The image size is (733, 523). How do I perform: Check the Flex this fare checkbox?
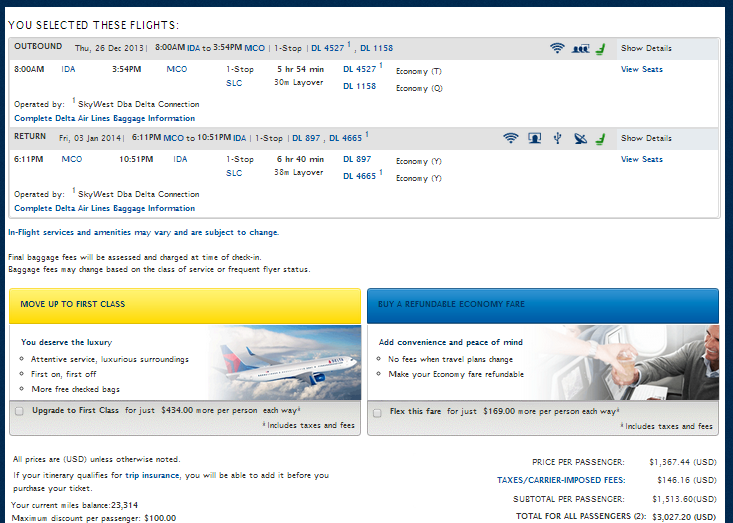pos(377,413)
